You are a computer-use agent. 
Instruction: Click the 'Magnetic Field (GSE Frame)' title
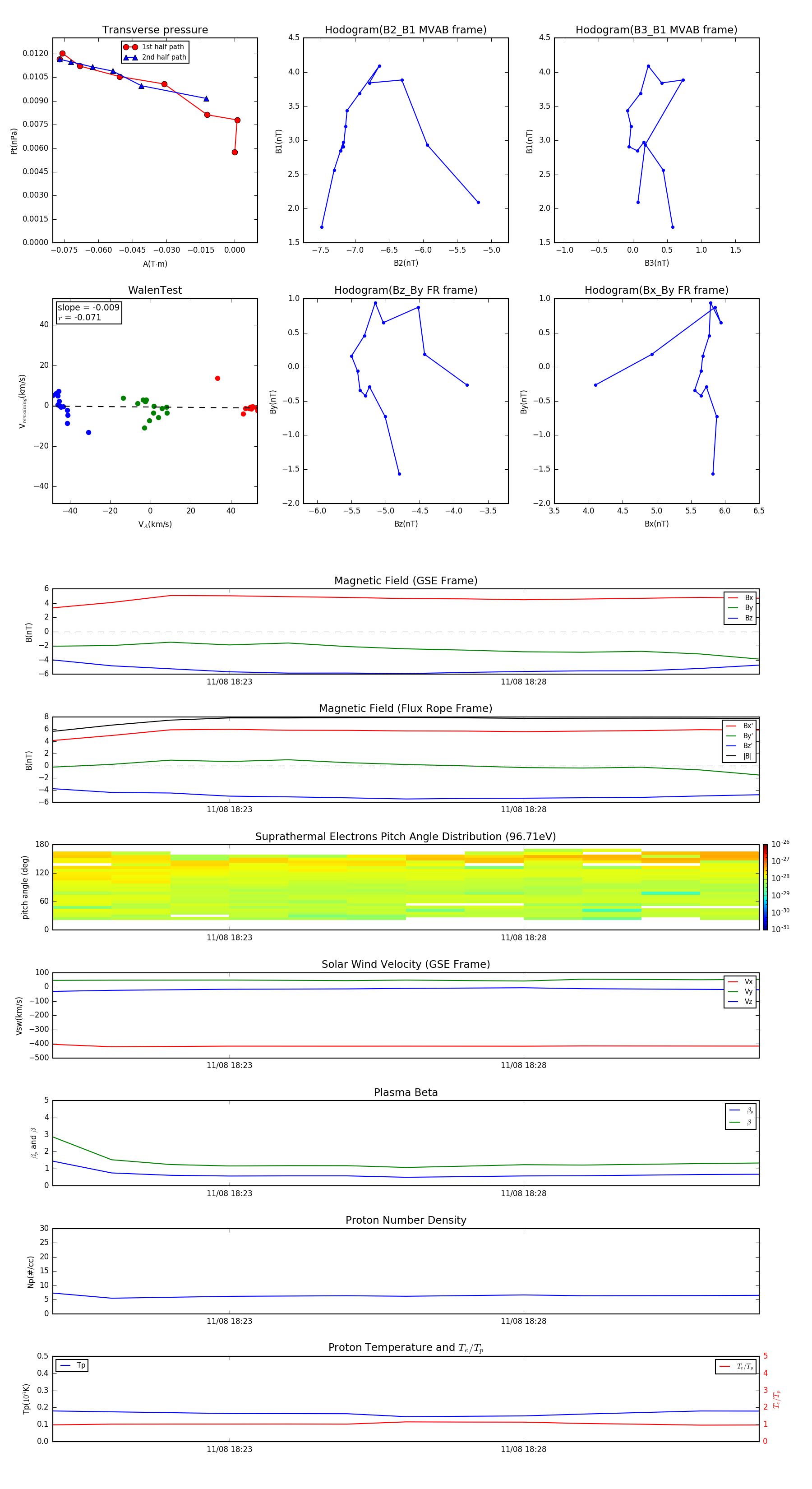click(406, 581)
